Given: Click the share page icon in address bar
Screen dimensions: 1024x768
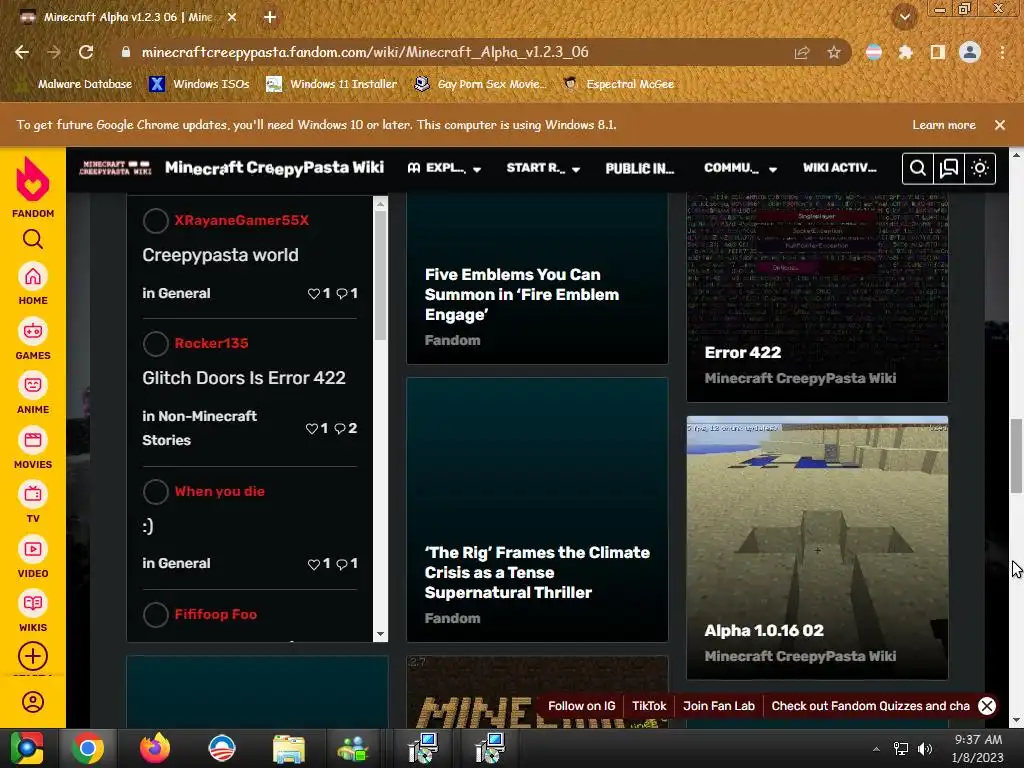Looking at the screenshot, I should pyautogui.click(x=801, y=52).
